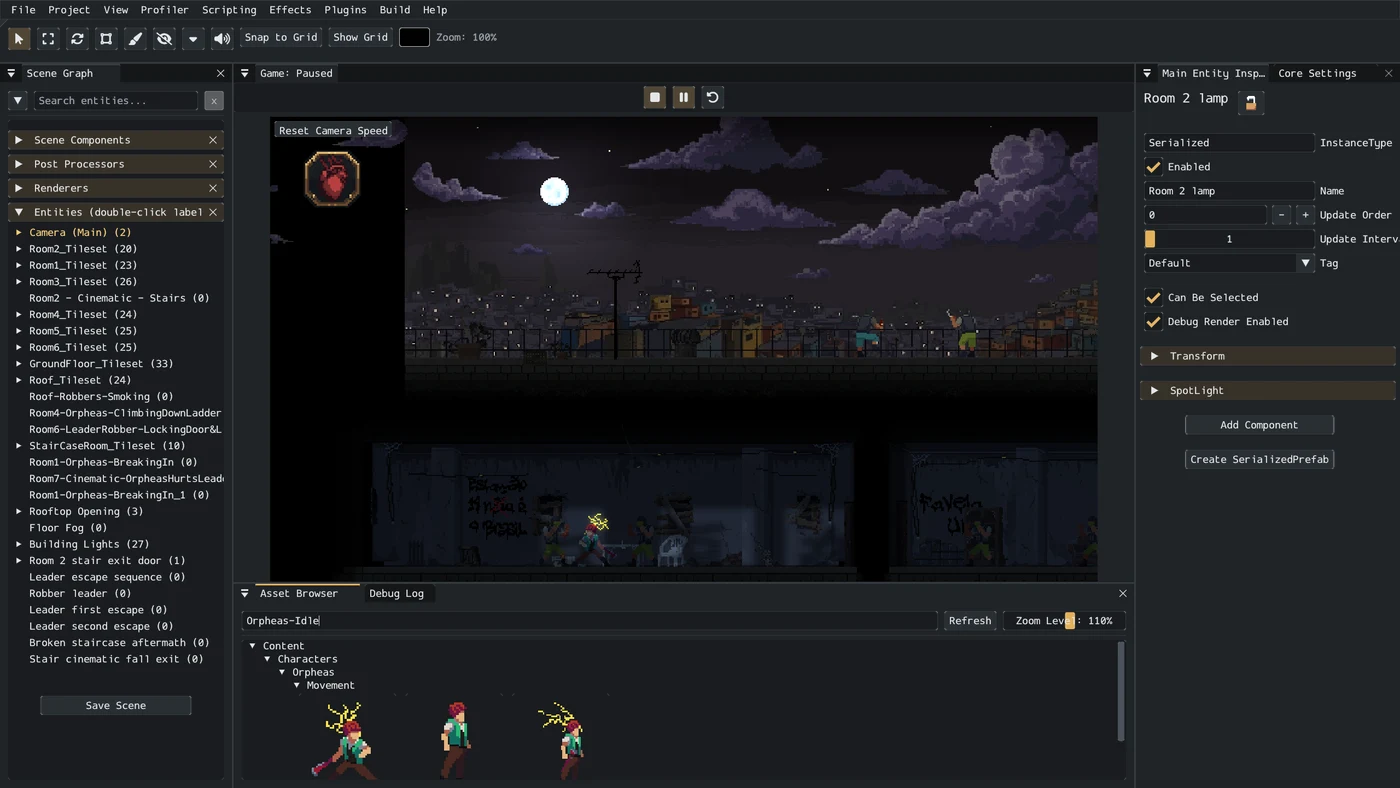
Task: Select the pointer selection tool
Action: [x=19, y=39]
